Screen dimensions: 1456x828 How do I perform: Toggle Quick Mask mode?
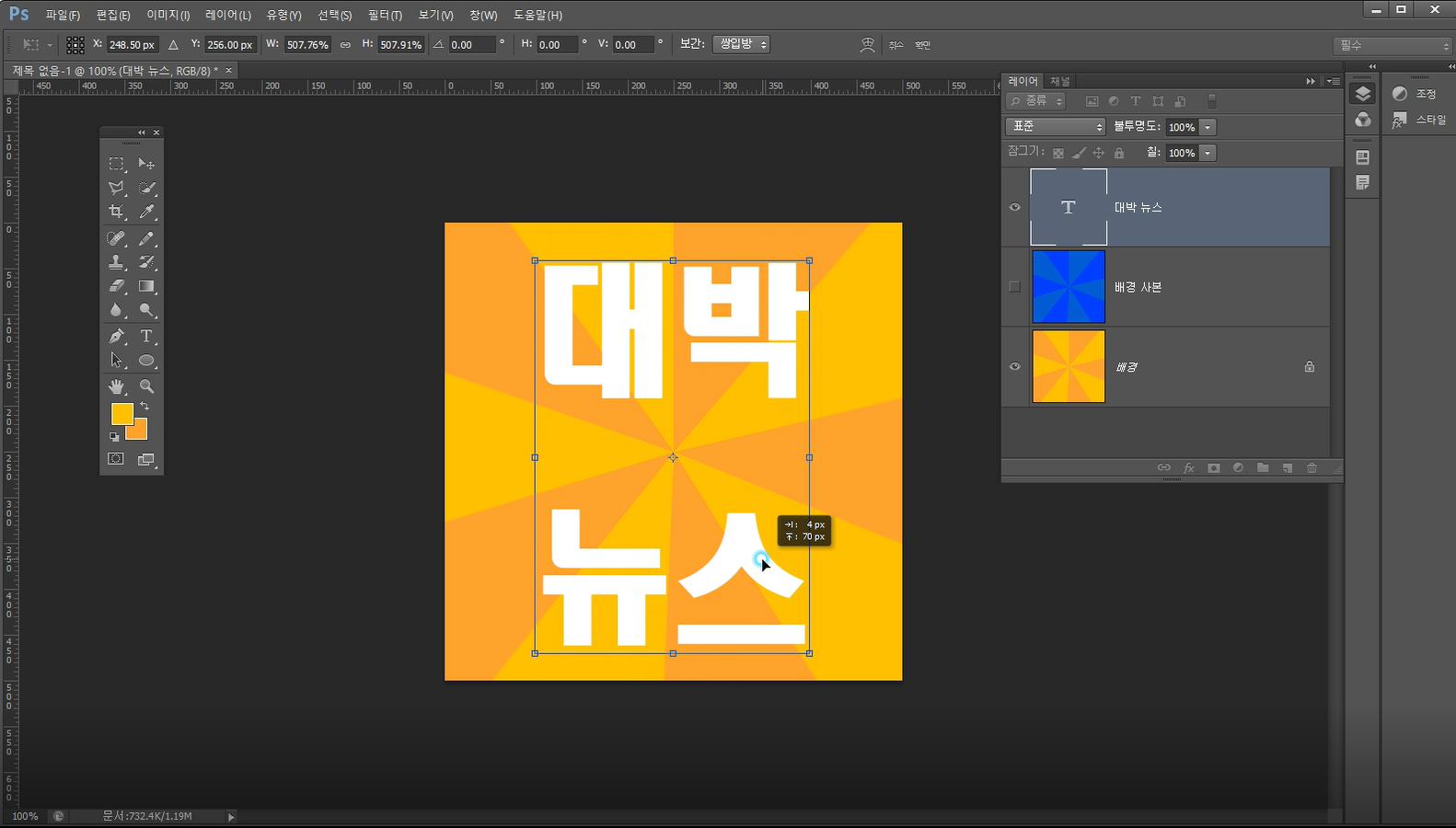click(116, 459)
